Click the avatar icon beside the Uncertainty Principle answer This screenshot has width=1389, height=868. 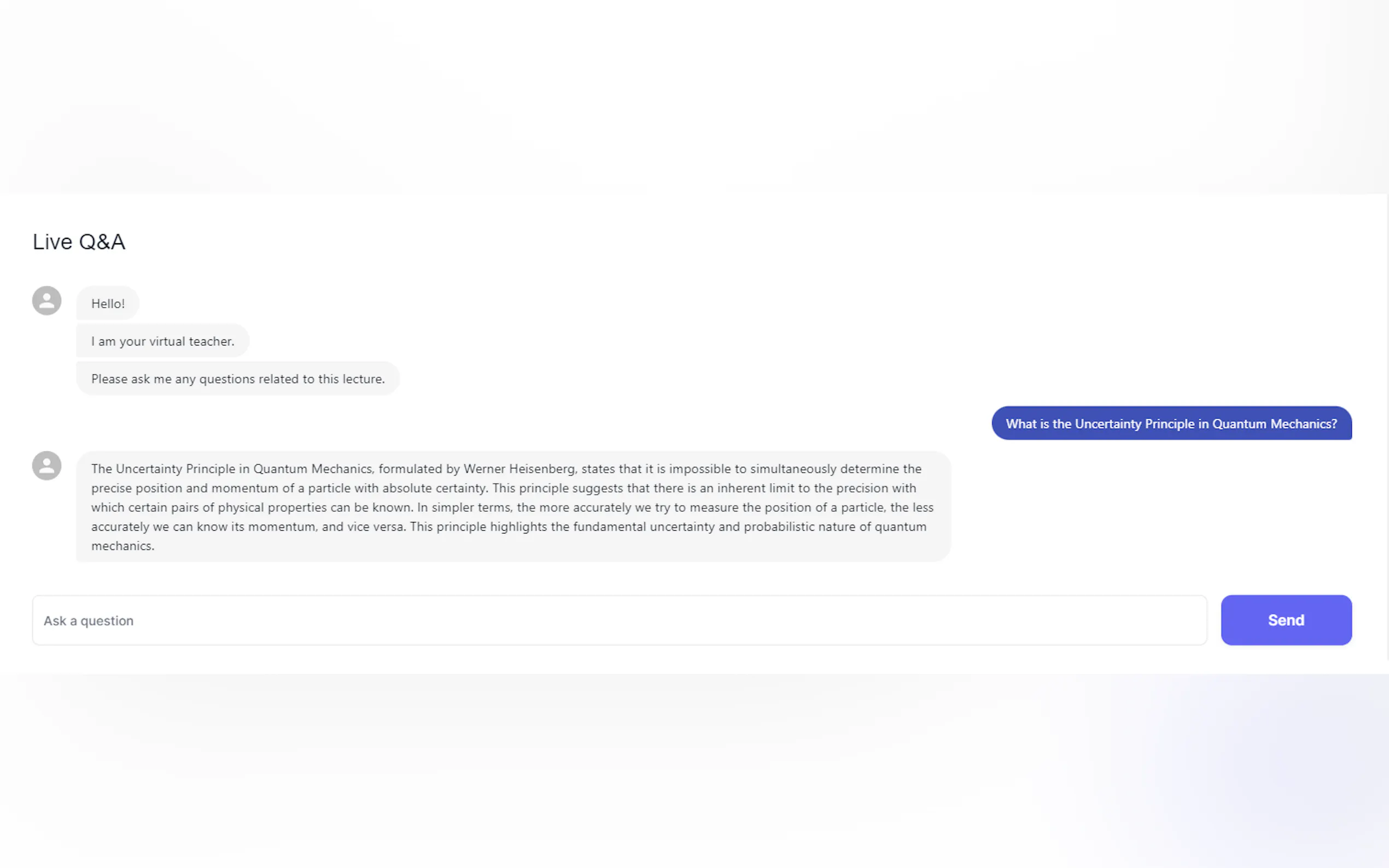[x=46, y=466]
